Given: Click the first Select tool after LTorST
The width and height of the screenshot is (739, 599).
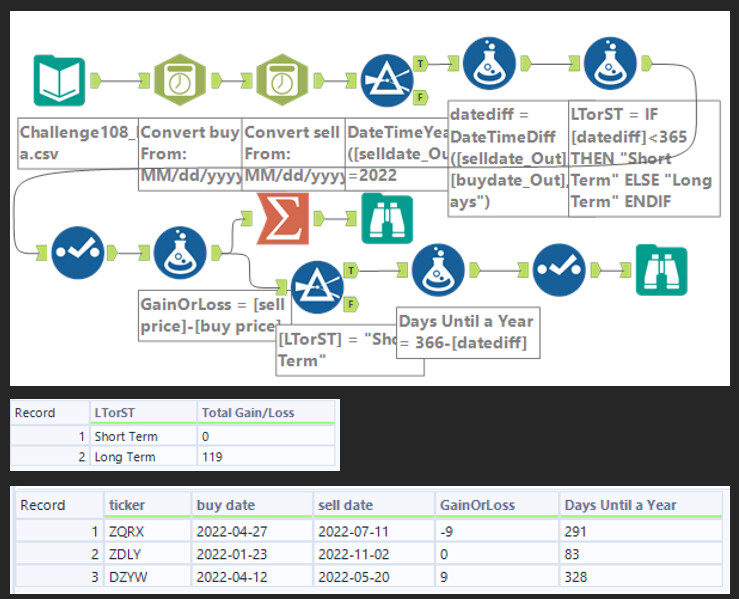Looking at the screenshot, I should [x=78, y=253].
